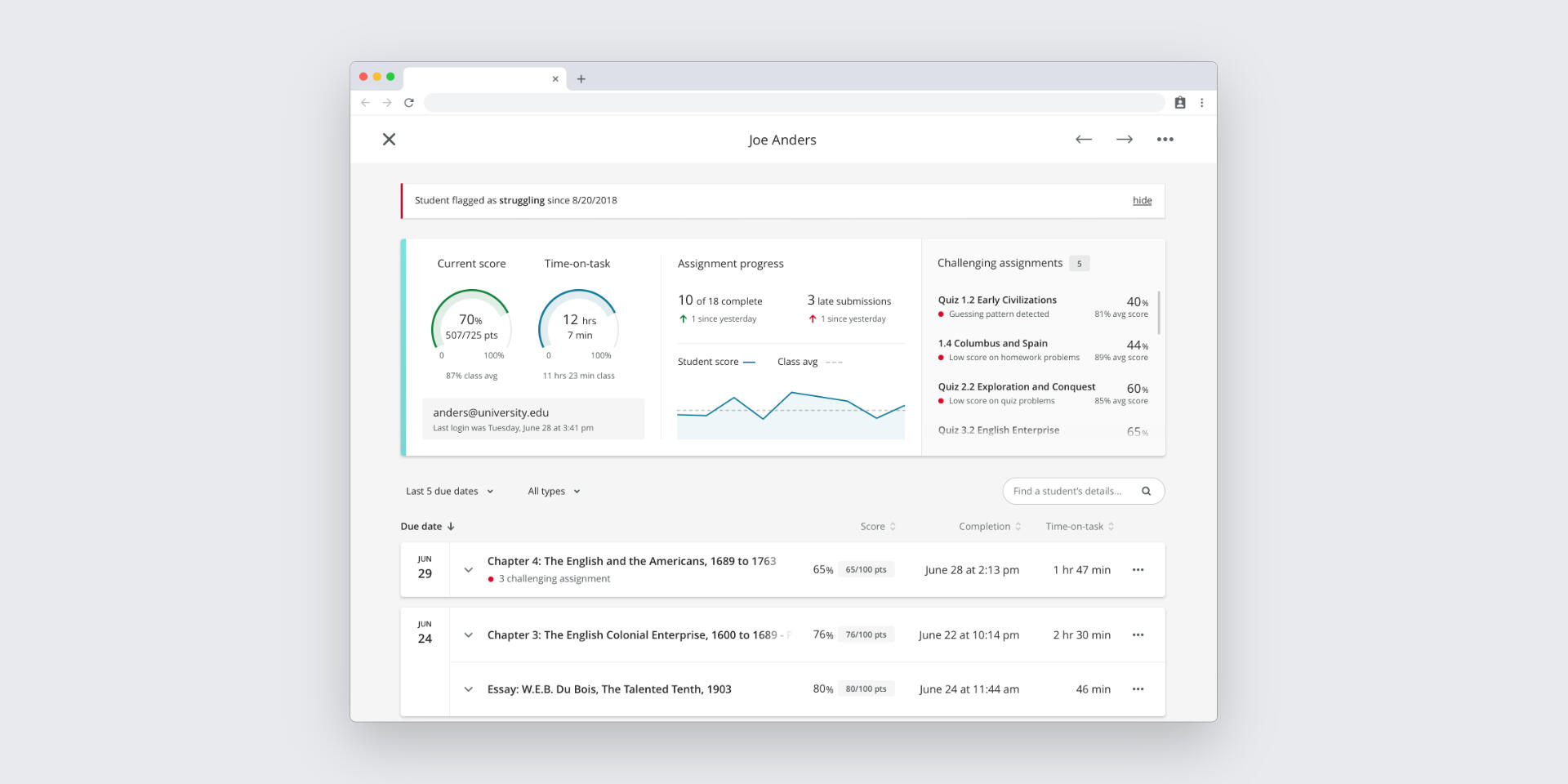Expand the Chapter 3 assignment row
1568x784 pixels.
468,635
